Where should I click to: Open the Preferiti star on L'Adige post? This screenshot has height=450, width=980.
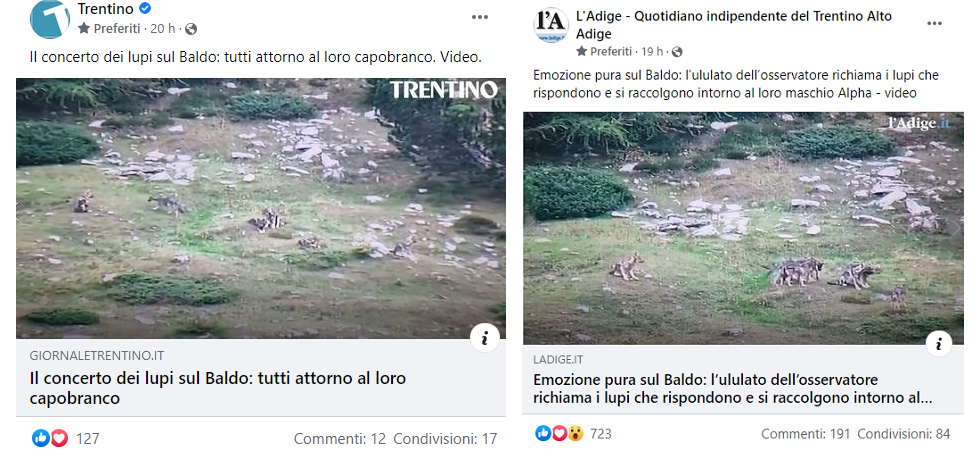583,51
